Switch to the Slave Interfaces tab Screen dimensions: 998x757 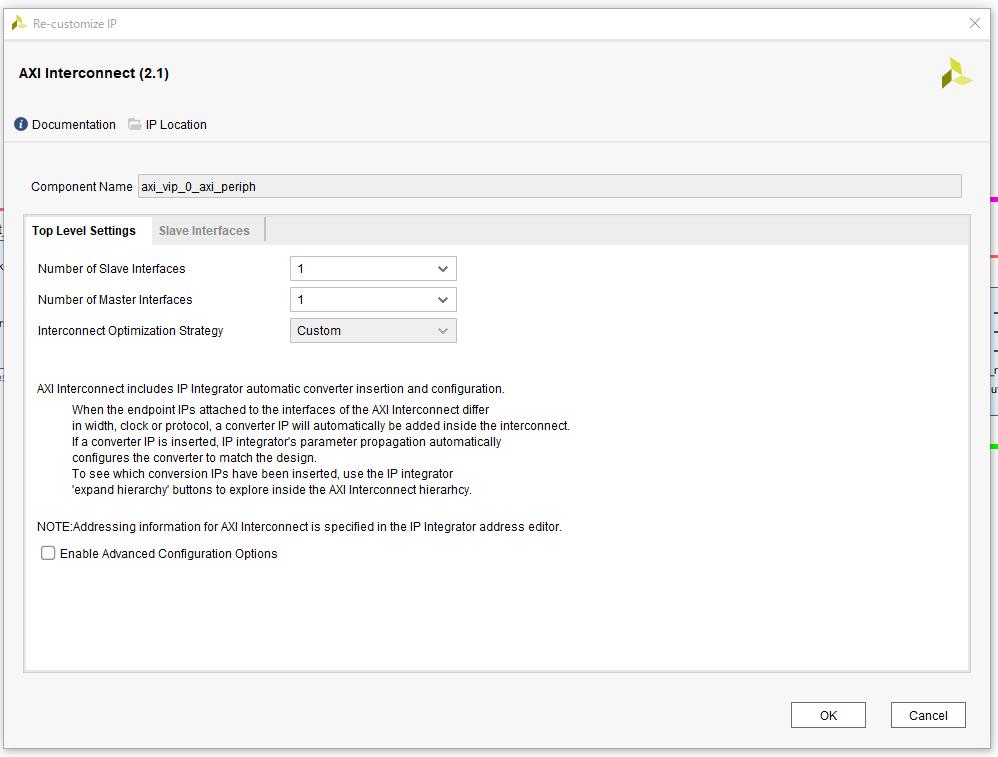204,230
